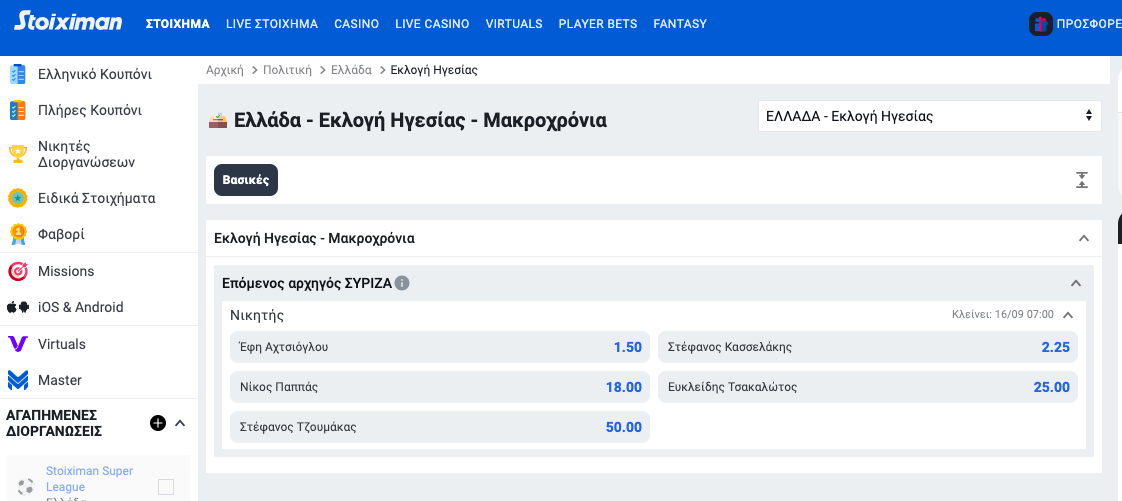The height and width of the screenshot is (501, 1122).
Task: Click the Missions target icon
Action: pyautogui.click(x=18, y=271)
